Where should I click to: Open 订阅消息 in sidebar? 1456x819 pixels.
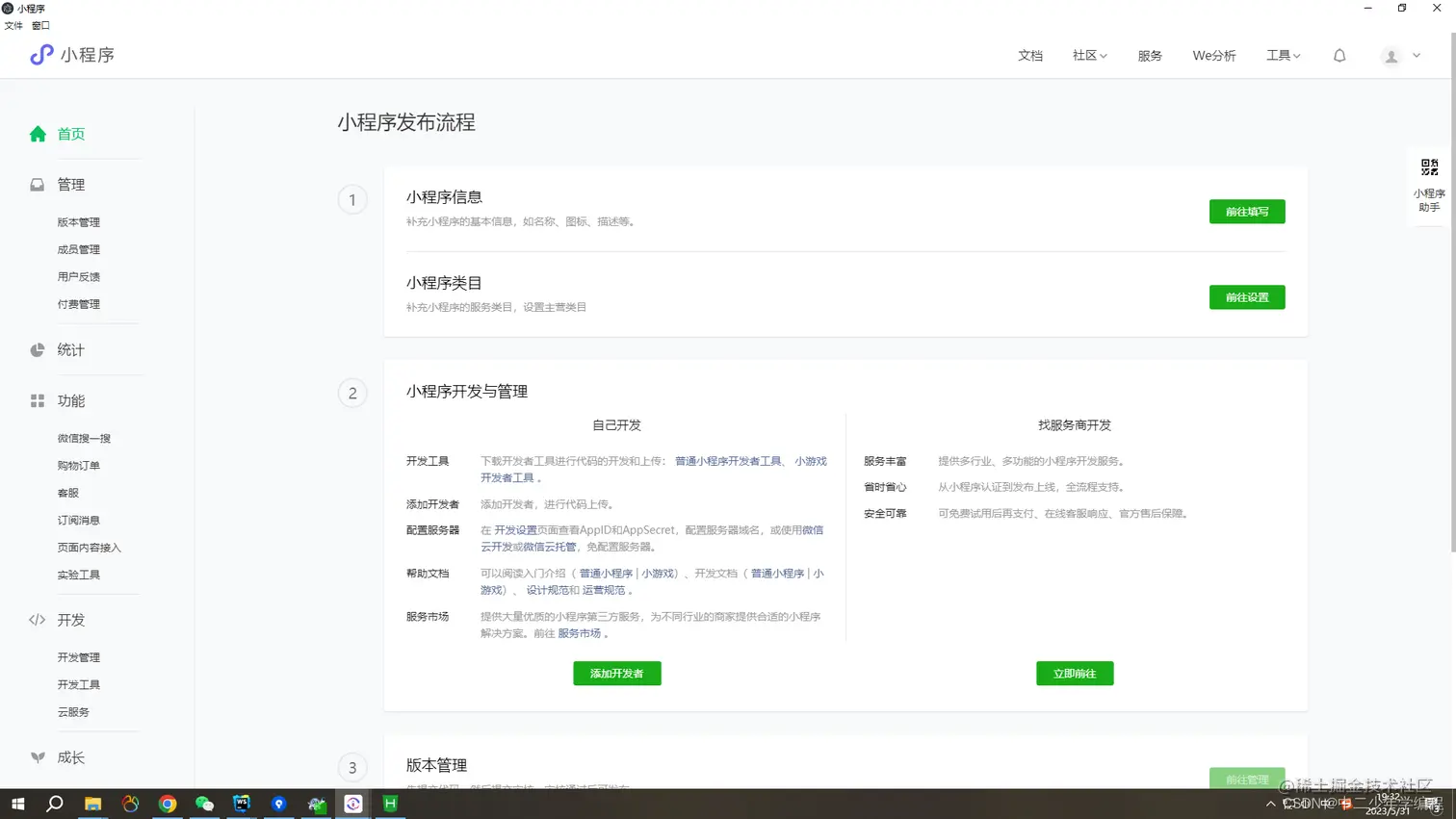(x=78, y=521)
